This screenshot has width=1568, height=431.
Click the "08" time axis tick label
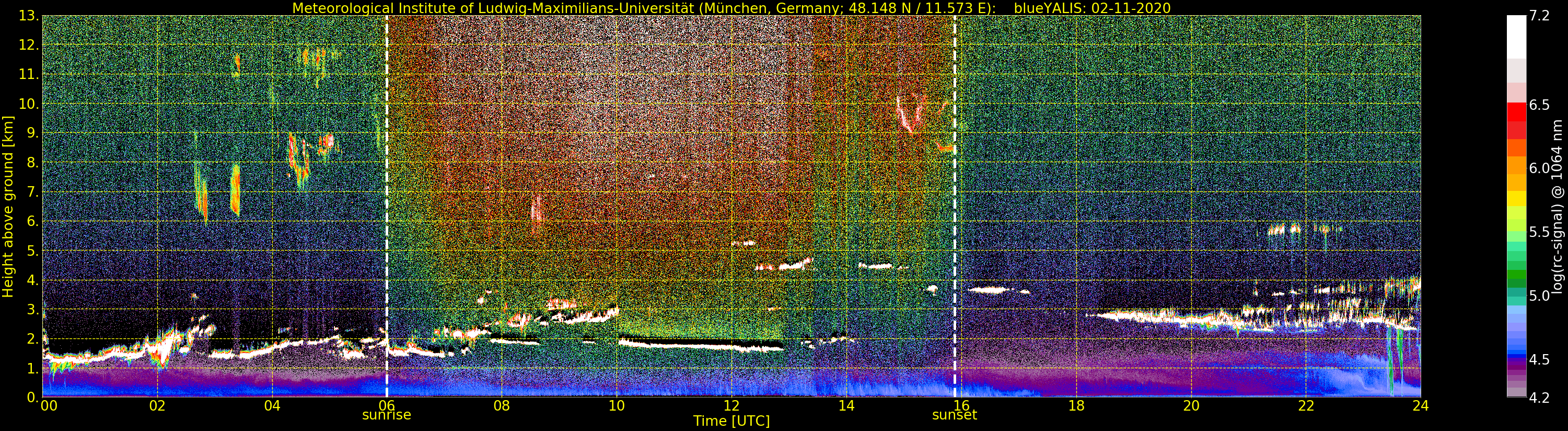502,406
